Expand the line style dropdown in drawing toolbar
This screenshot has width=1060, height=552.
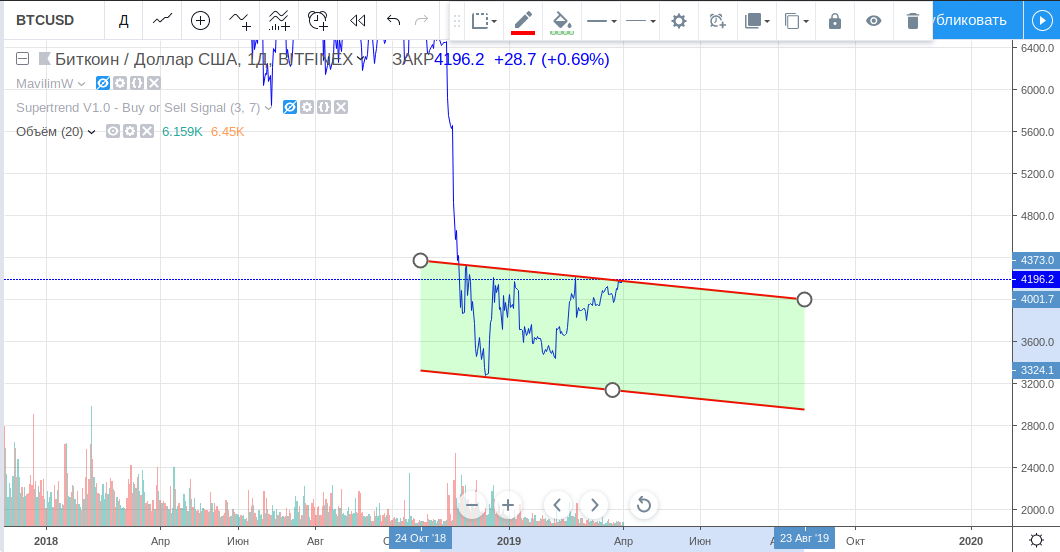pyautogui.click(x=640, y=21)
